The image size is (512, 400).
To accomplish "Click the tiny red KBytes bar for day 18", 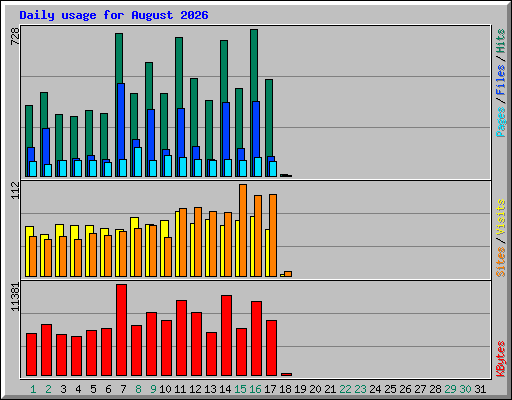I will (286, 374).
